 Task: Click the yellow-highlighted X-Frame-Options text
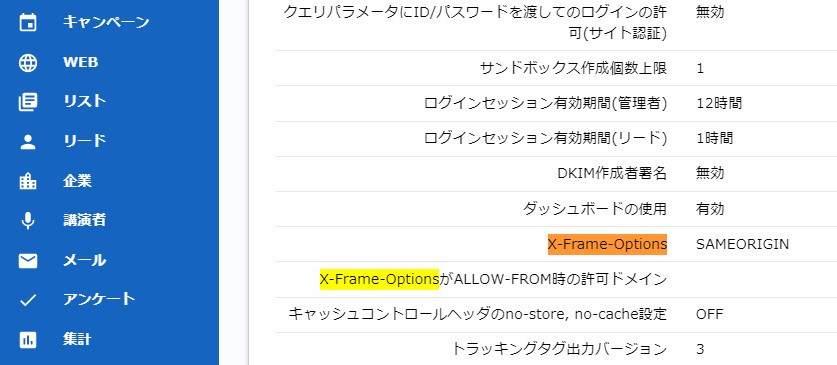point(379,279)
